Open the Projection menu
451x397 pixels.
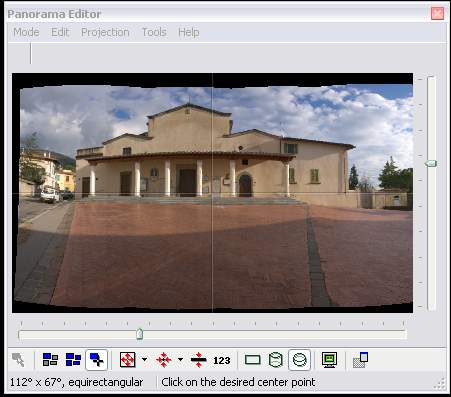105,32
